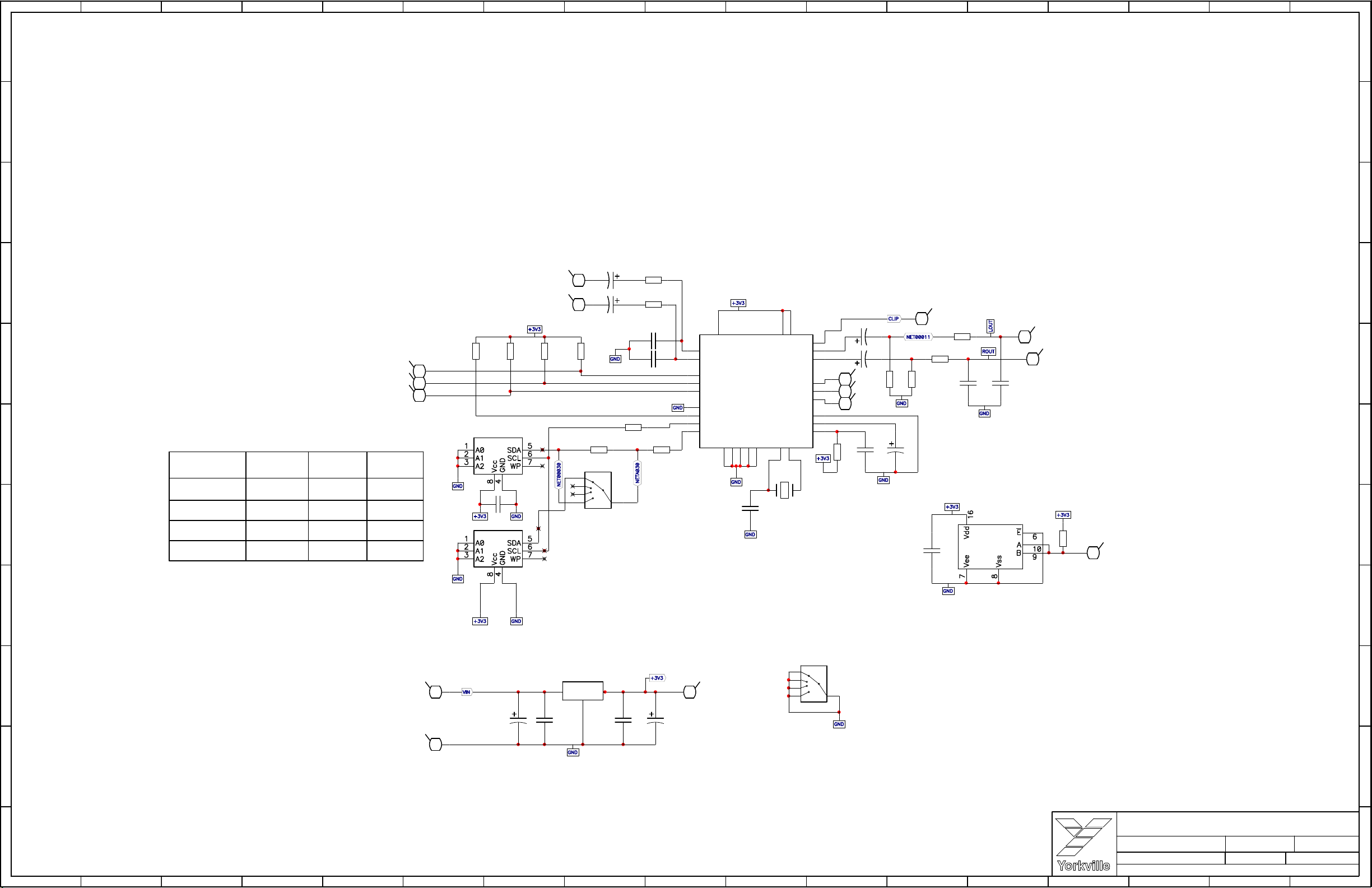The image size is (1372, 888).
Task: Select the SCL pin of the lower EEPROM
Action: pyautogui.click(x=514, y=551)
